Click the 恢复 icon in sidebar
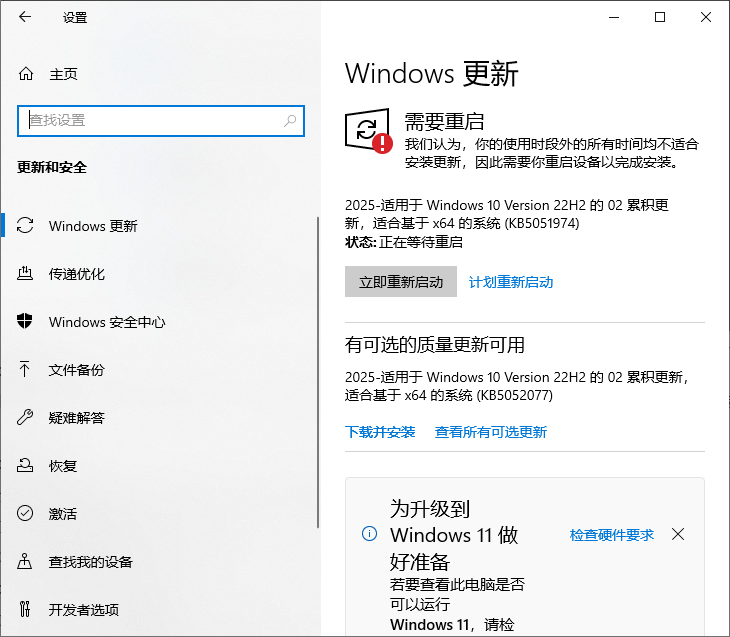 tap(25, 465)
